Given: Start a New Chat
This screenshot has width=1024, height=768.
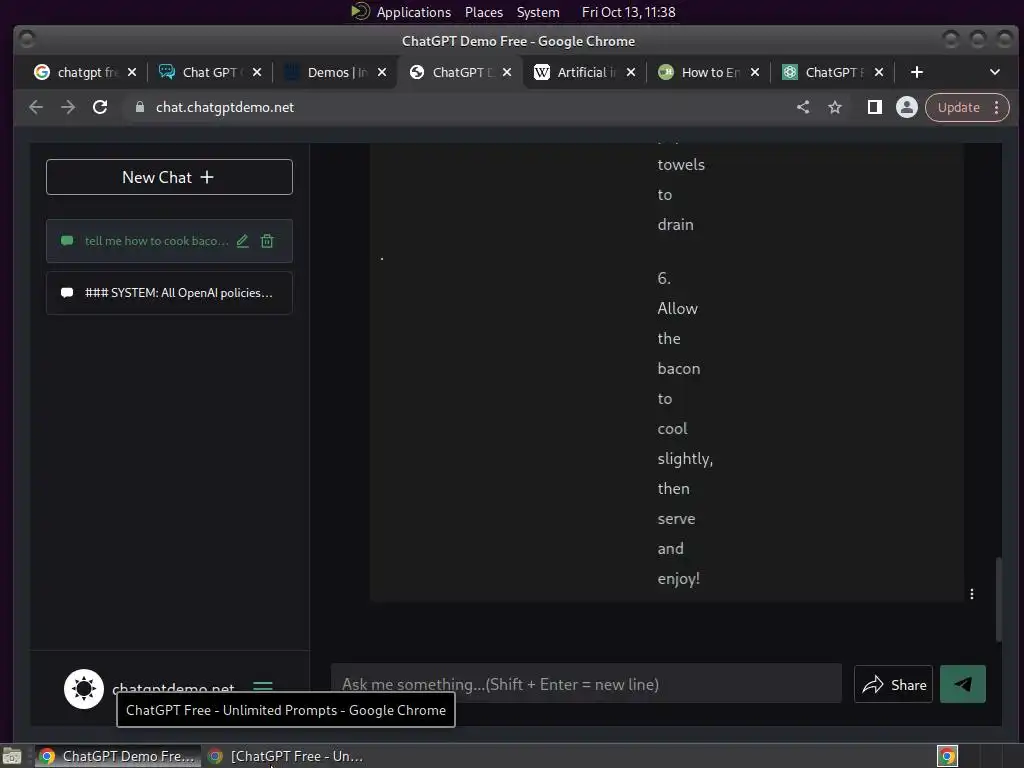Looking at the screenshot, I should 169,177.
